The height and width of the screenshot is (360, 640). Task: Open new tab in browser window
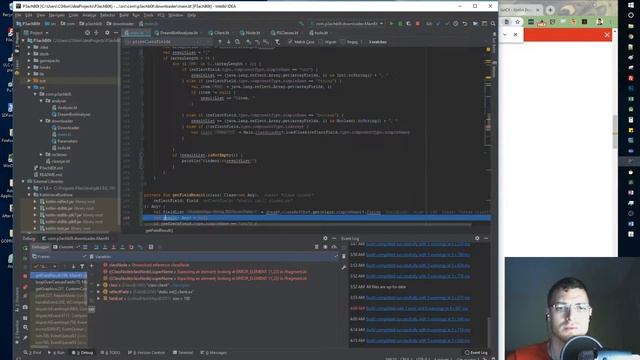[x=550, y=10]
